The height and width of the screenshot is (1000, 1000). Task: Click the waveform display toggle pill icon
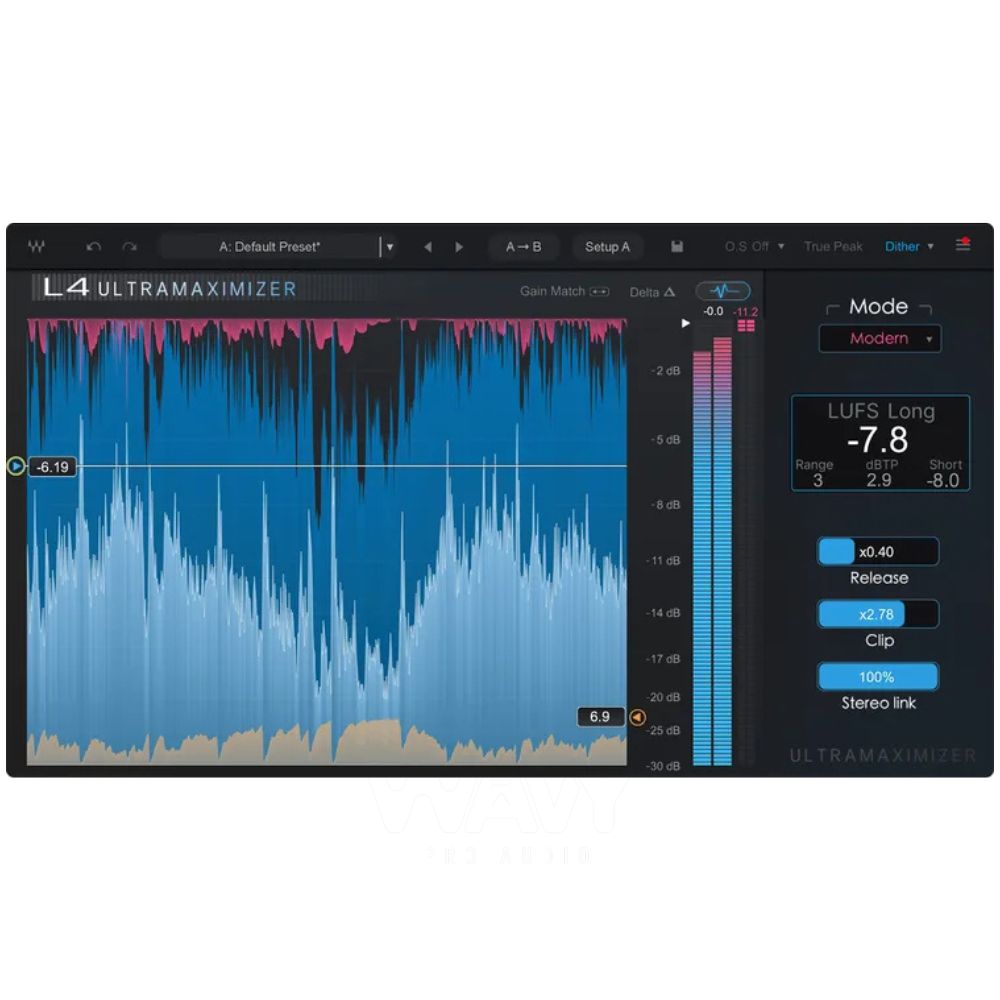pos(723,291)
